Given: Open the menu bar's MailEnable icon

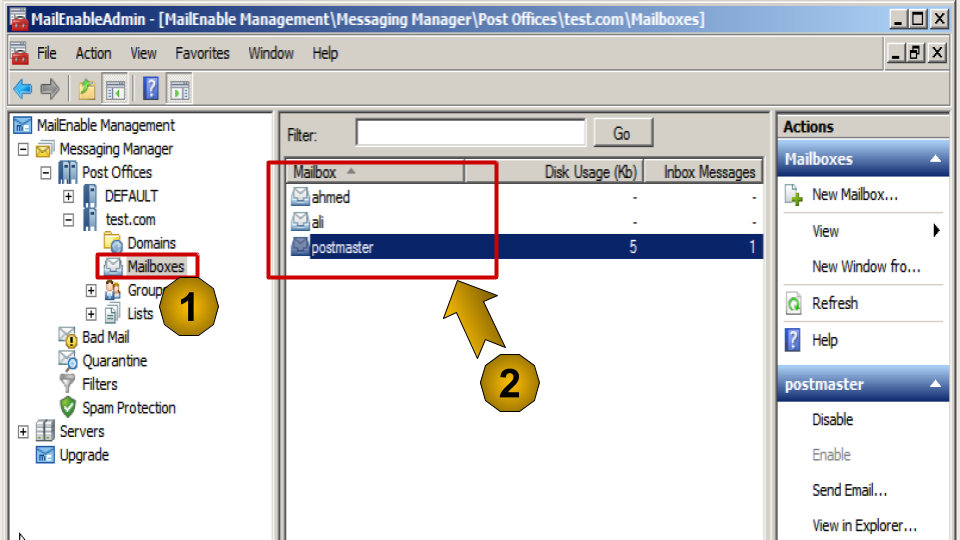Looking at the screenshot, I should (20, 53).
